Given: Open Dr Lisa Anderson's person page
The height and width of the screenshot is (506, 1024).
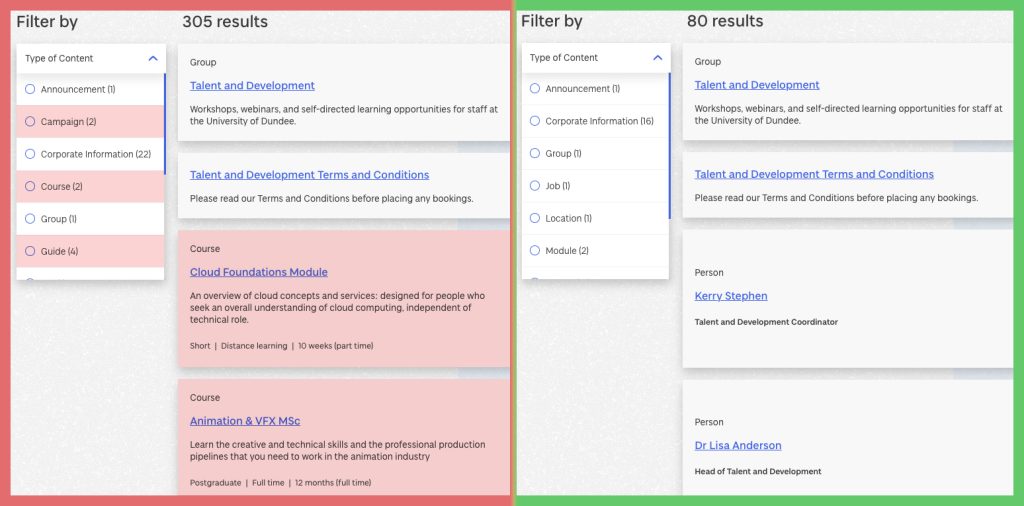Looking at the screenshot, I should click(738, 445).
